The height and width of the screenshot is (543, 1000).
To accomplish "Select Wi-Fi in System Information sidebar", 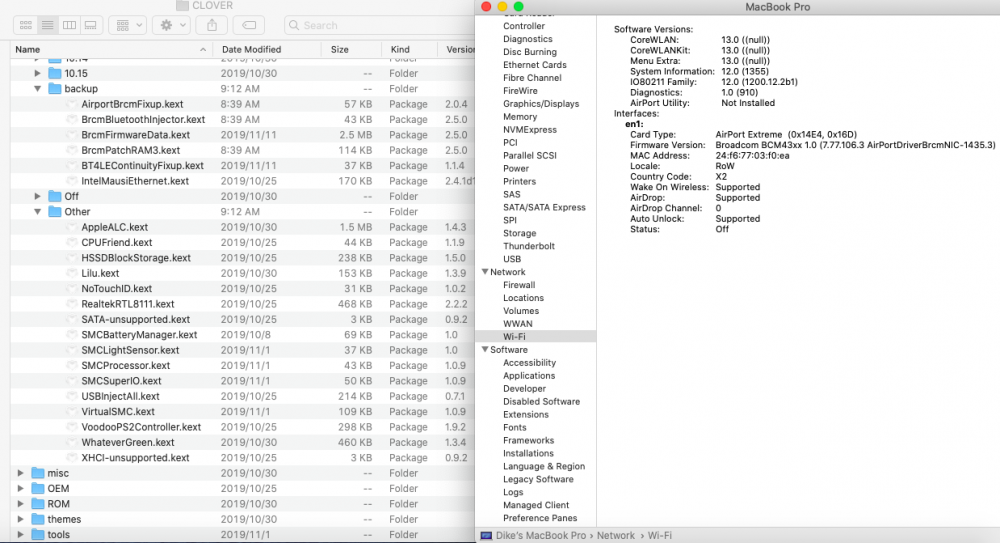I will [514, 337].
